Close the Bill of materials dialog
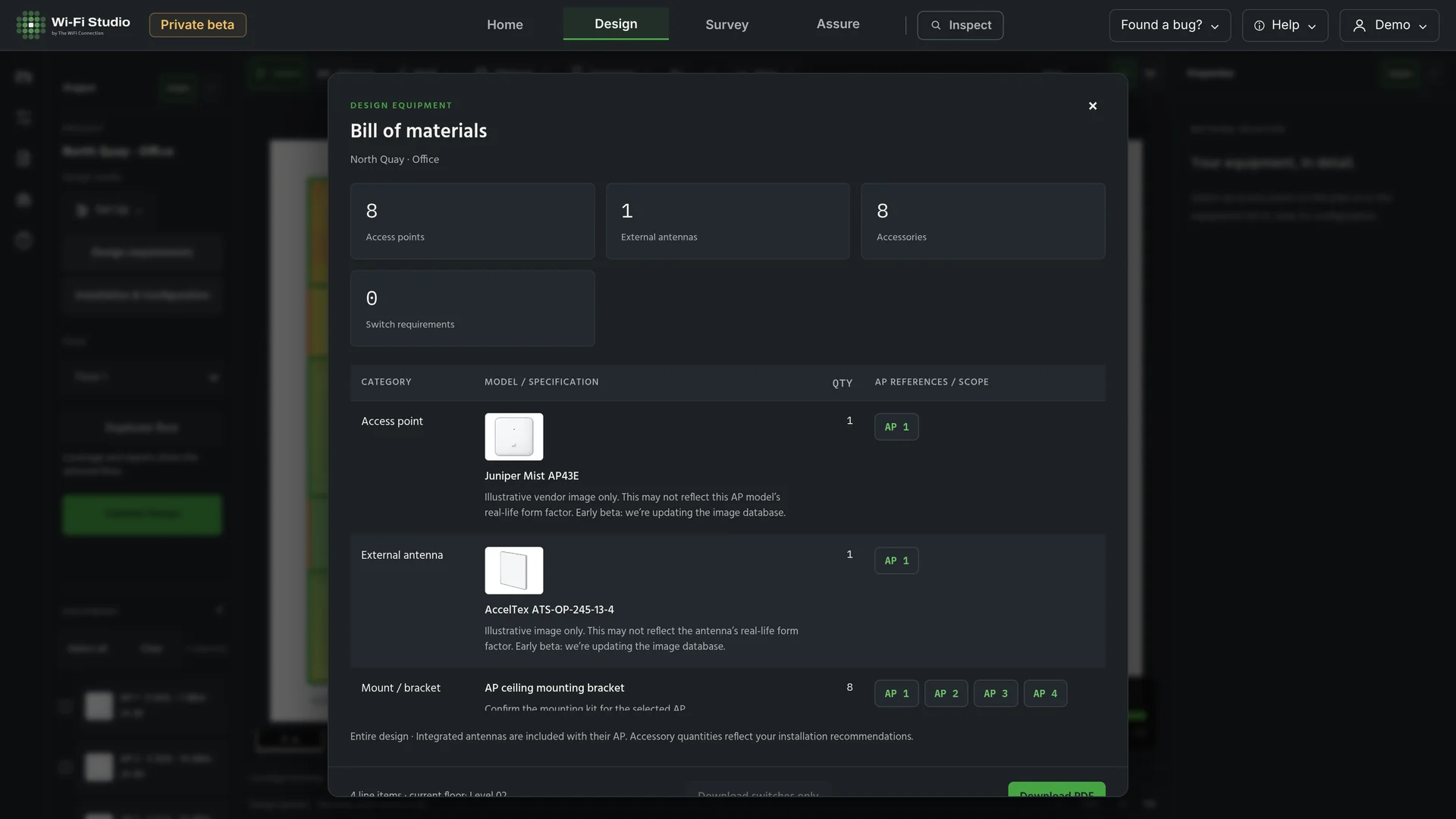 pos(1093,106)
